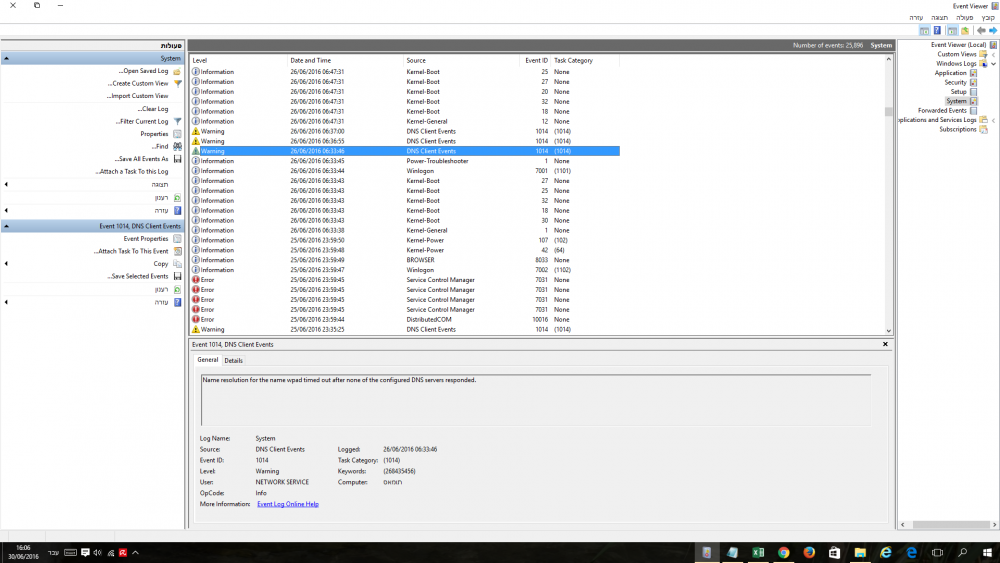Screen dimensions: 1000x563
Task: Select the Power-Troubleshooter event row
Action: pyautogui.click(x=405, y=161)
